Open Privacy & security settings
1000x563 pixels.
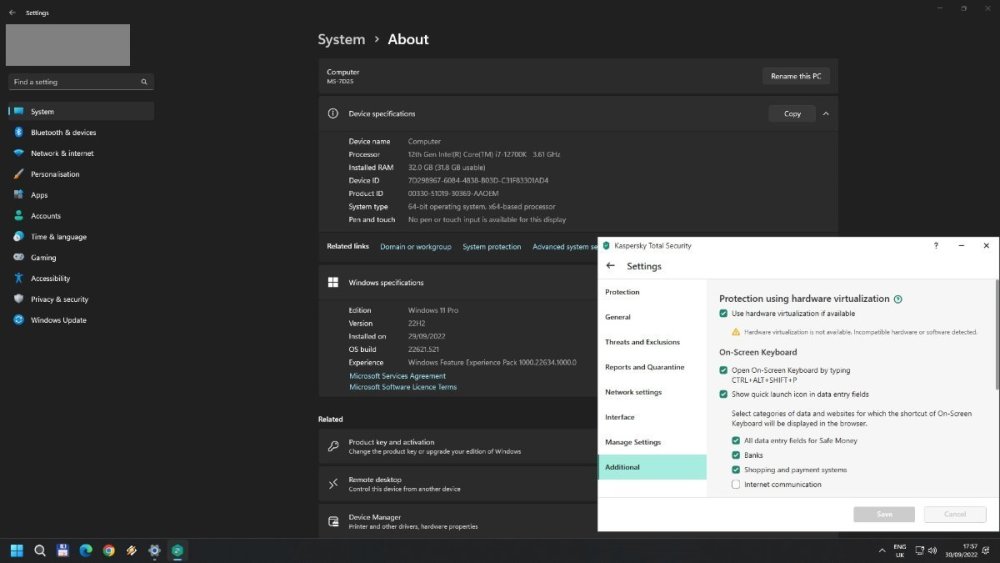pos(59,299)
